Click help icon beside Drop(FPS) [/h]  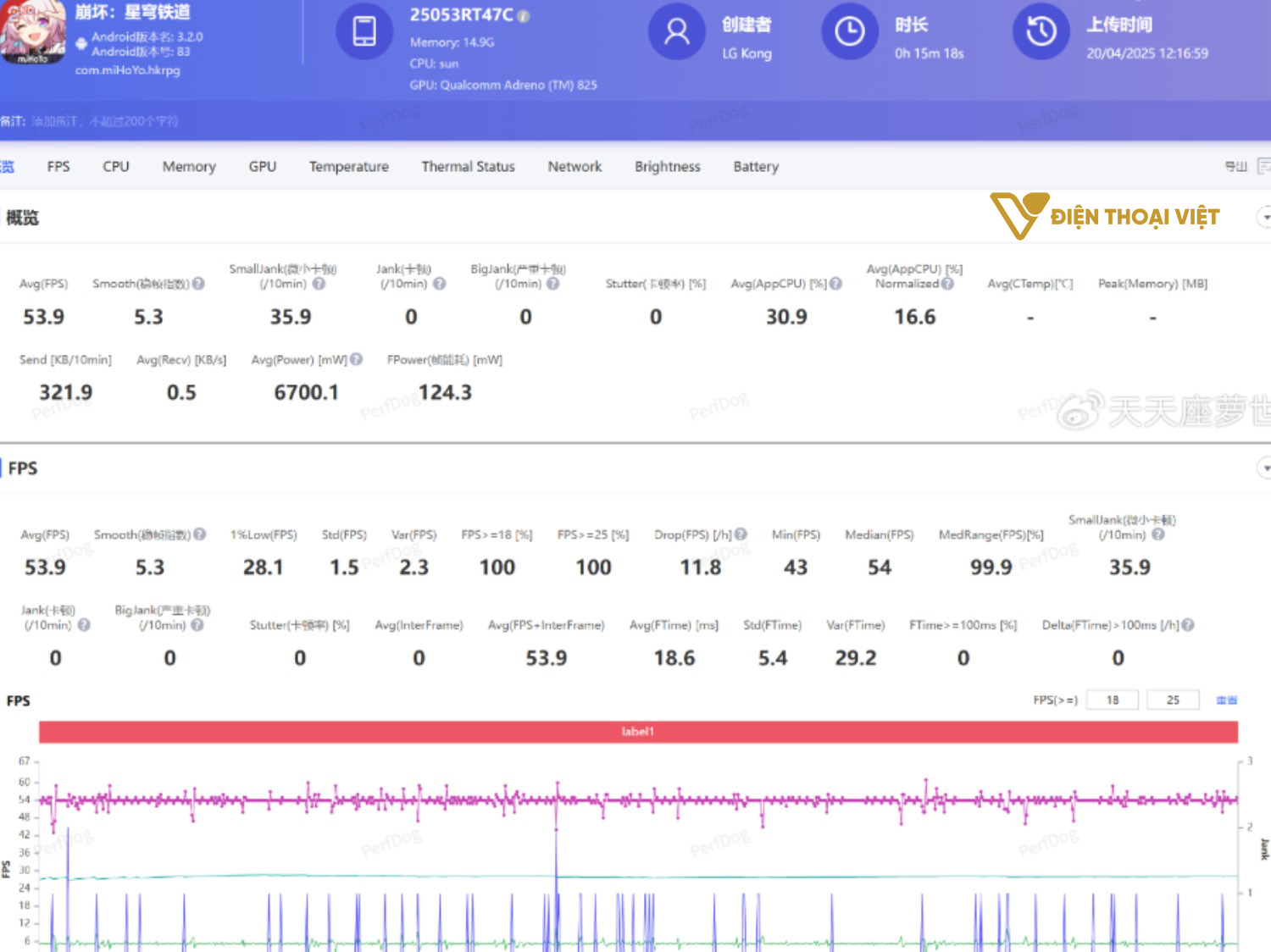coord(741,534)
